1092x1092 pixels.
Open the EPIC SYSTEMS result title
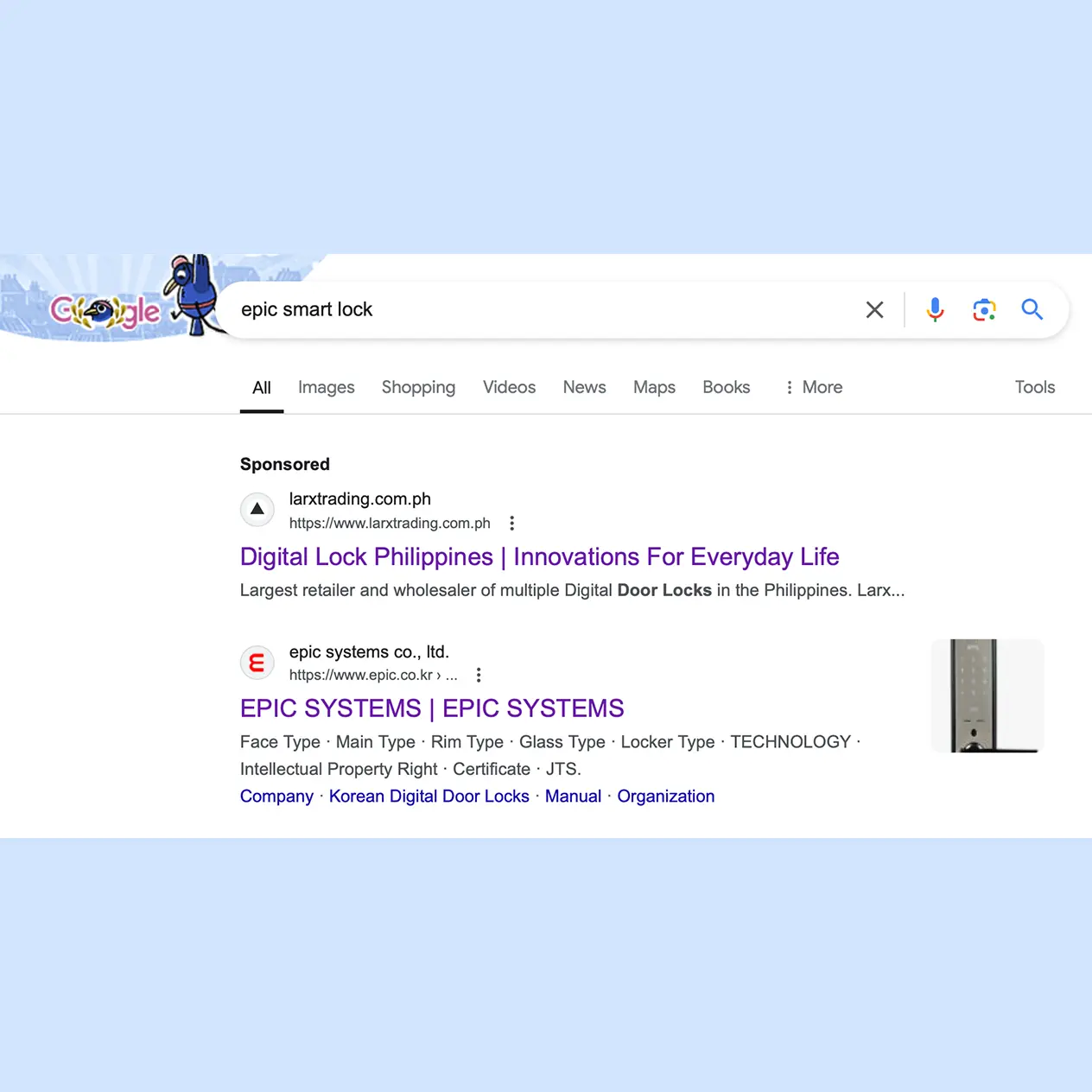[432, 708]
